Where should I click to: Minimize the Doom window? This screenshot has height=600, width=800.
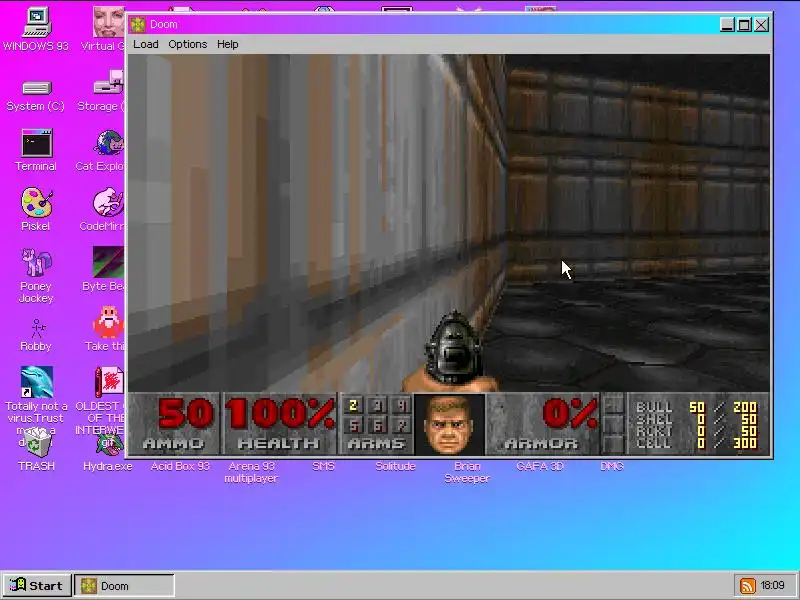click(727, 24)
